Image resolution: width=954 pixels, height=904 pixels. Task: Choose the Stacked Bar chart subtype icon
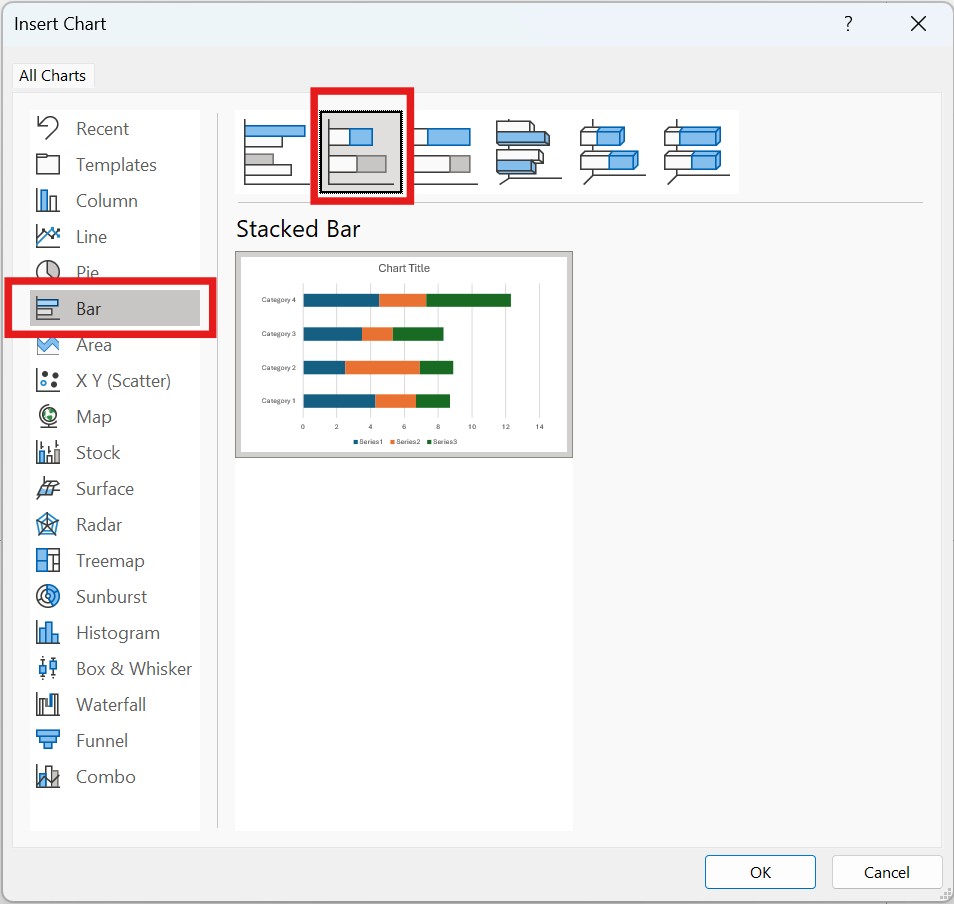coord(361,152)
